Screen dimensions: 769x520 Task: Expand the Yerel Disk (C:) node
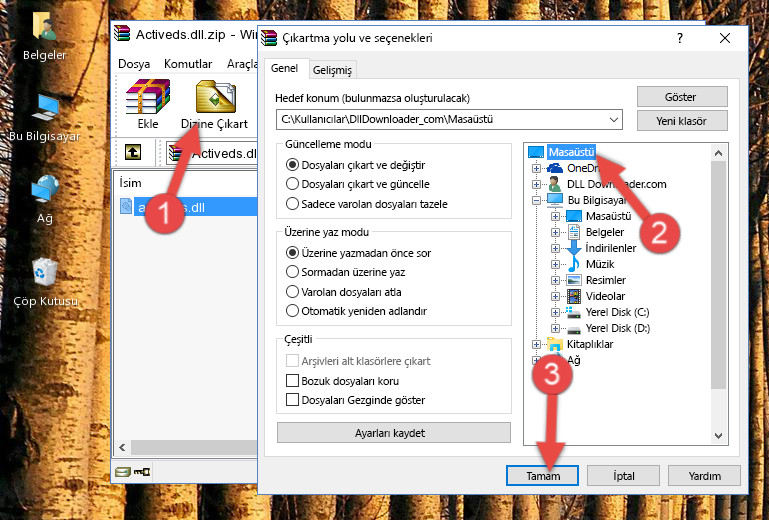tap(555, 312)
